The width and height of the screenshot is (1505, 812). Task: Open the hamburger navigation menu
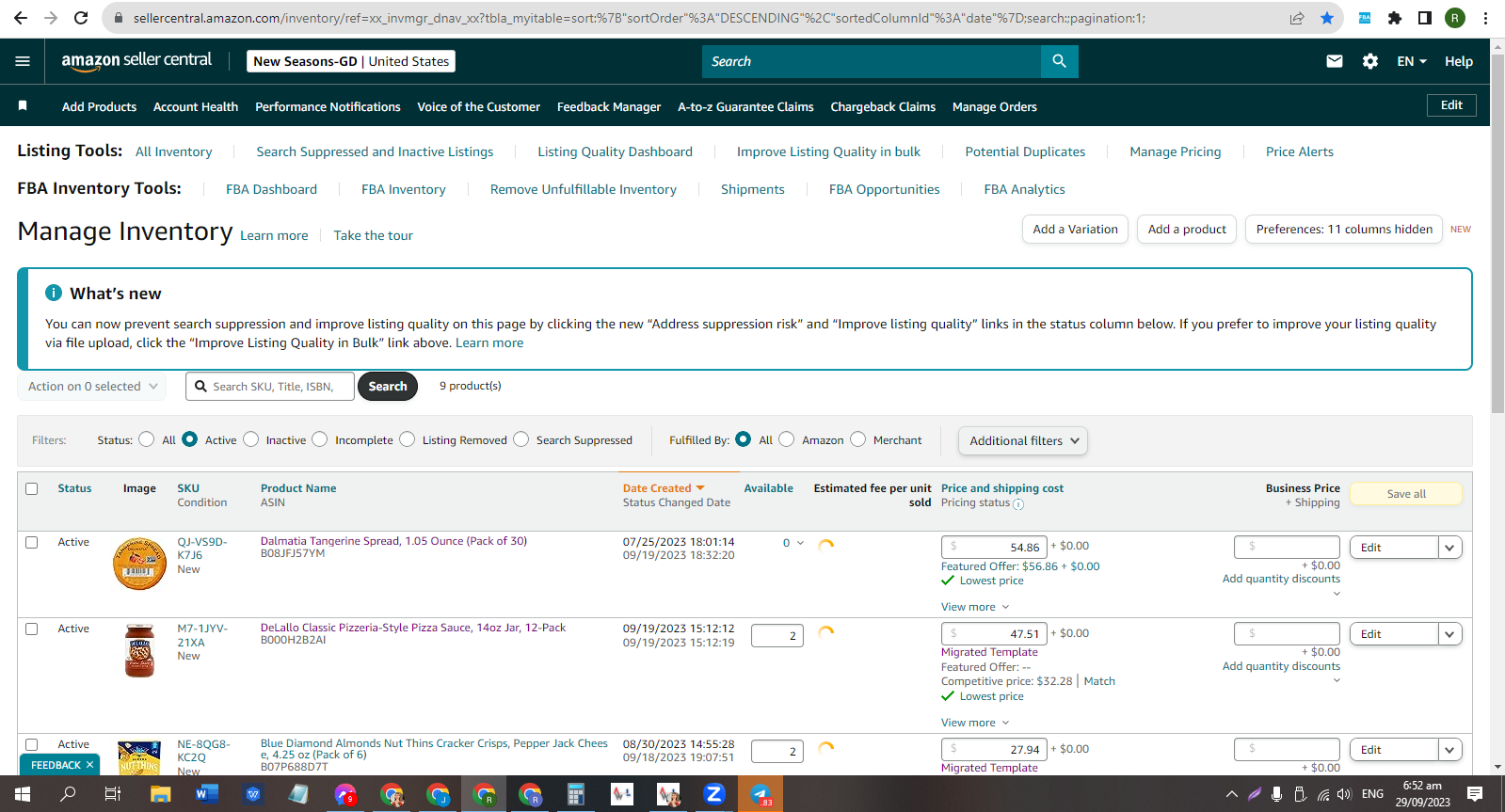23,61
